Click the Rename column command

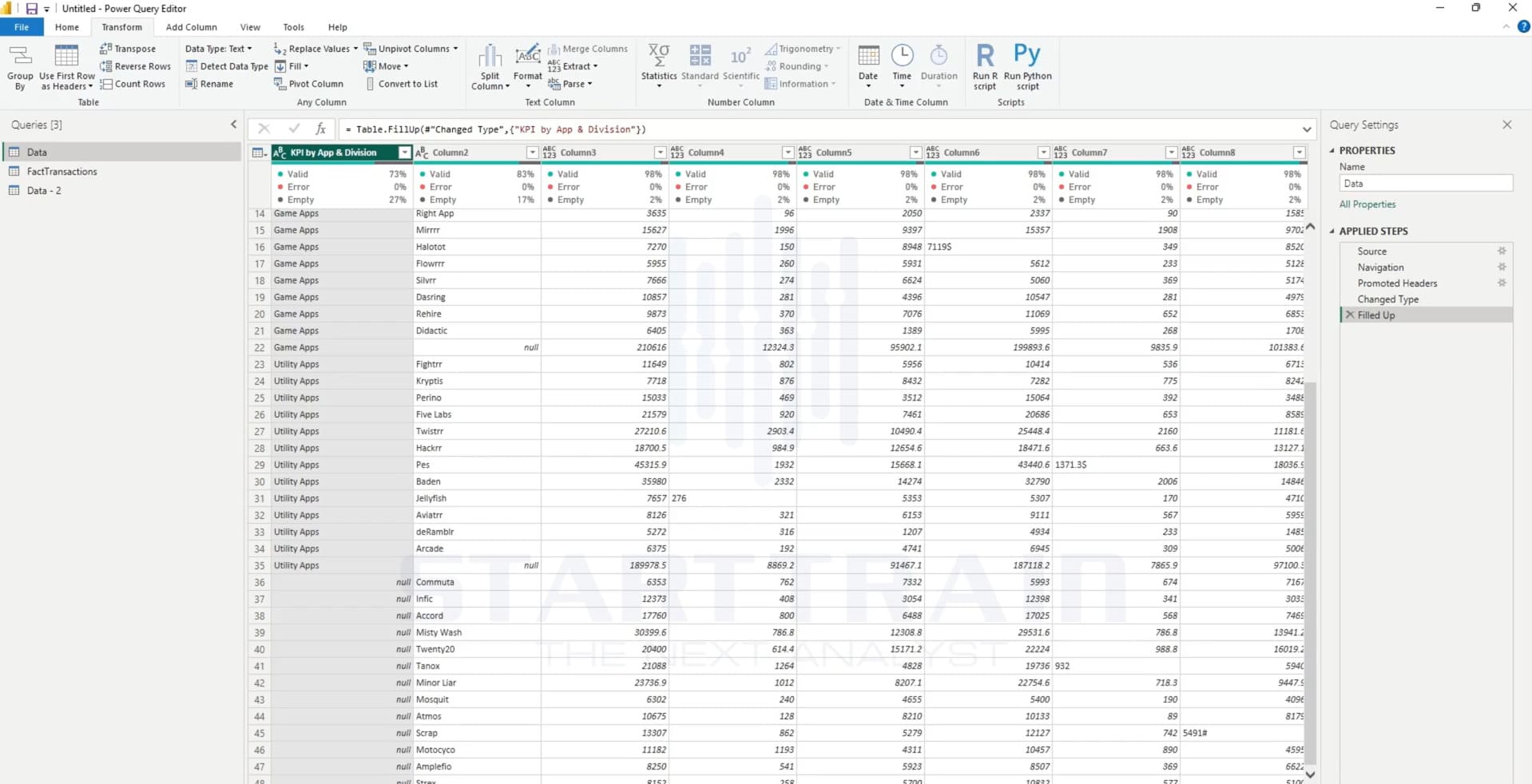point(209,84)
